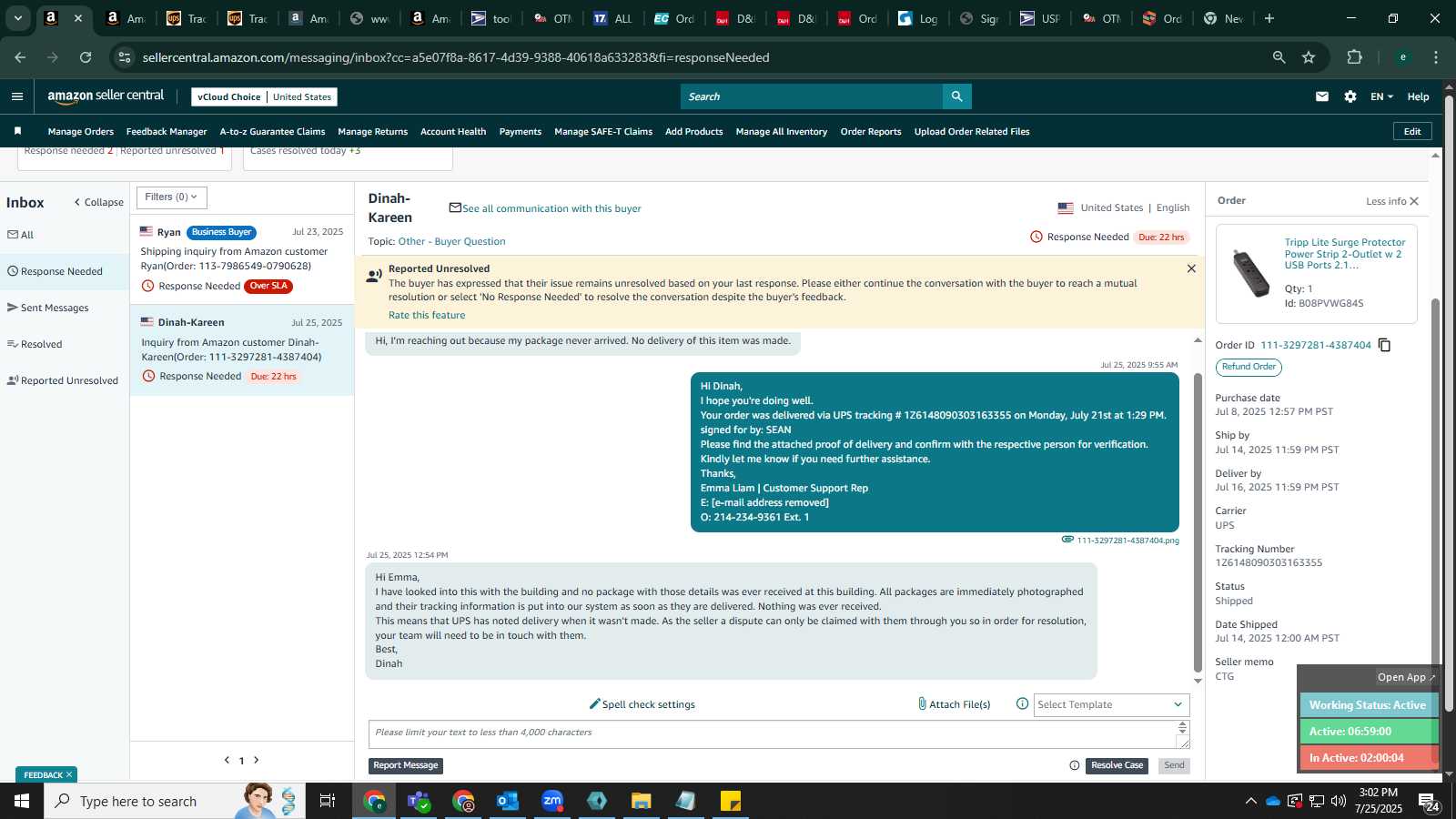Screen dimensions: 1456x819
Task: Open the browser tab list chevron
Action: click(x=17, y=18)
